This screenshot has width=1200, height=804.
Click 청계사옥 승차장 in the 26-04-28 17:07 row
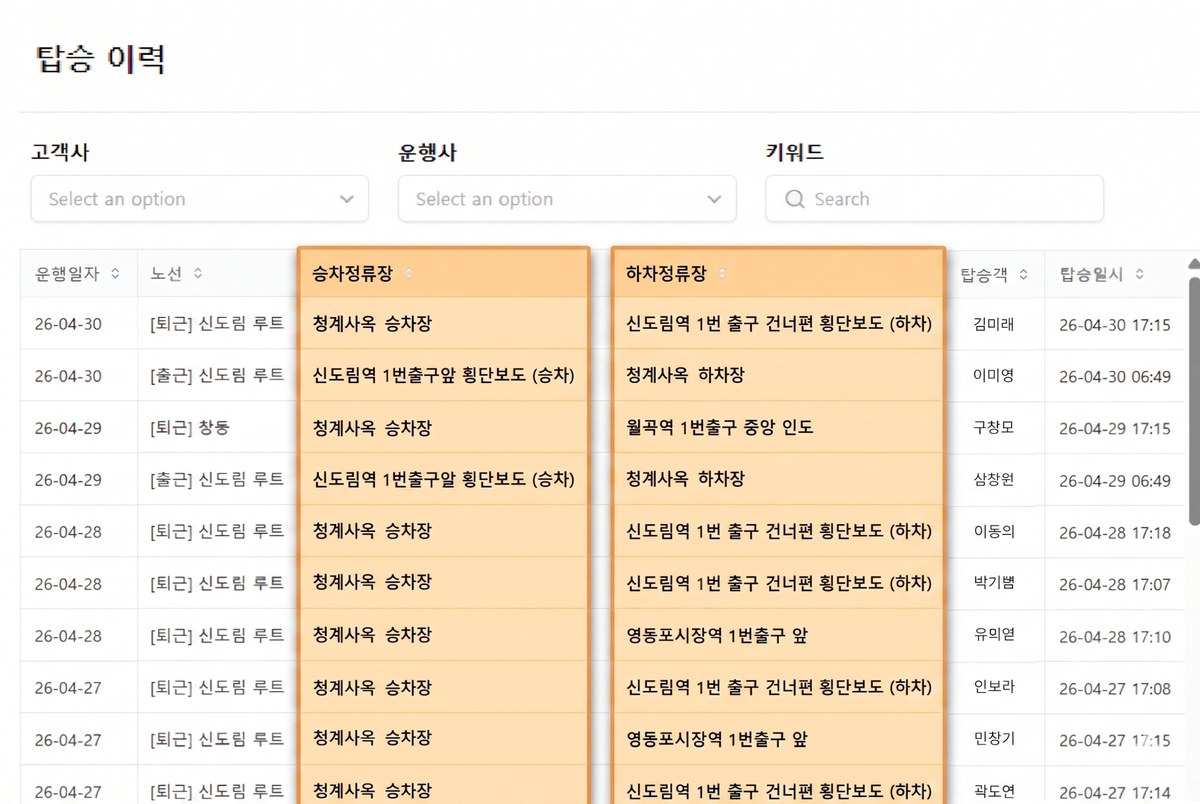click(372, 584)
